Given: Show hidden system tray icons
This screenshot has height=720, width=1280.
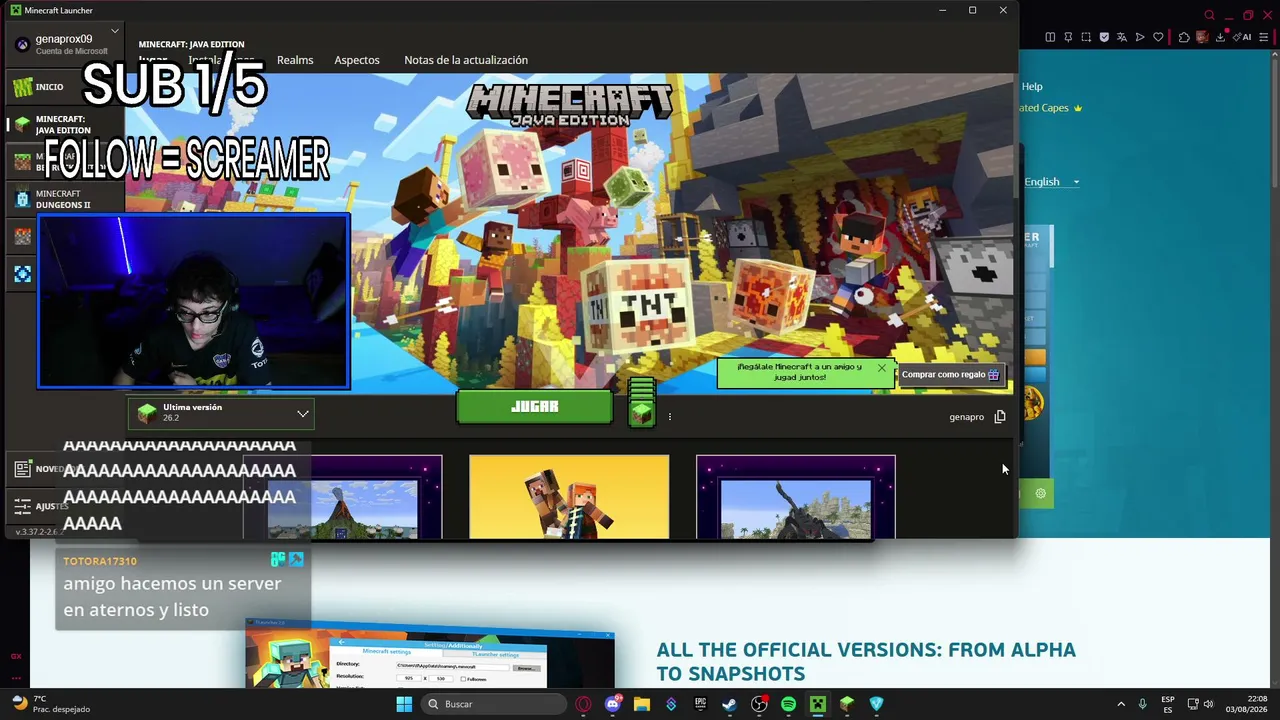Looking at the screenshot, I should pyautogui.click(x=1121, y=704).
